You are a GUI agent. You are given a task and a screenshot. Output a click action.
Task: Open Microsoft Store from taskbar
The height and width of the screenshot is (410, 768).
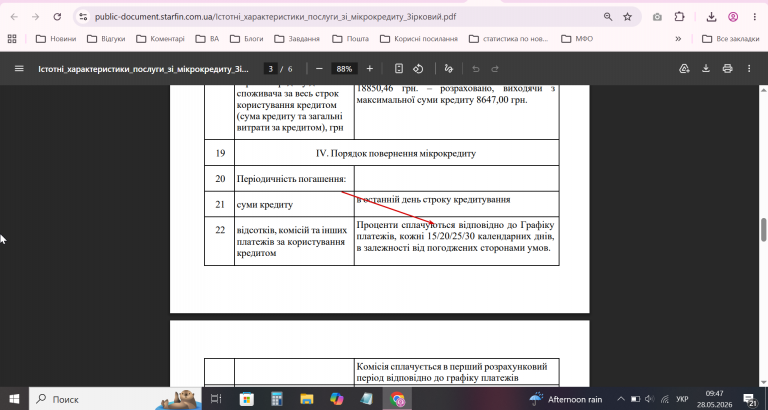click(246, 399)
